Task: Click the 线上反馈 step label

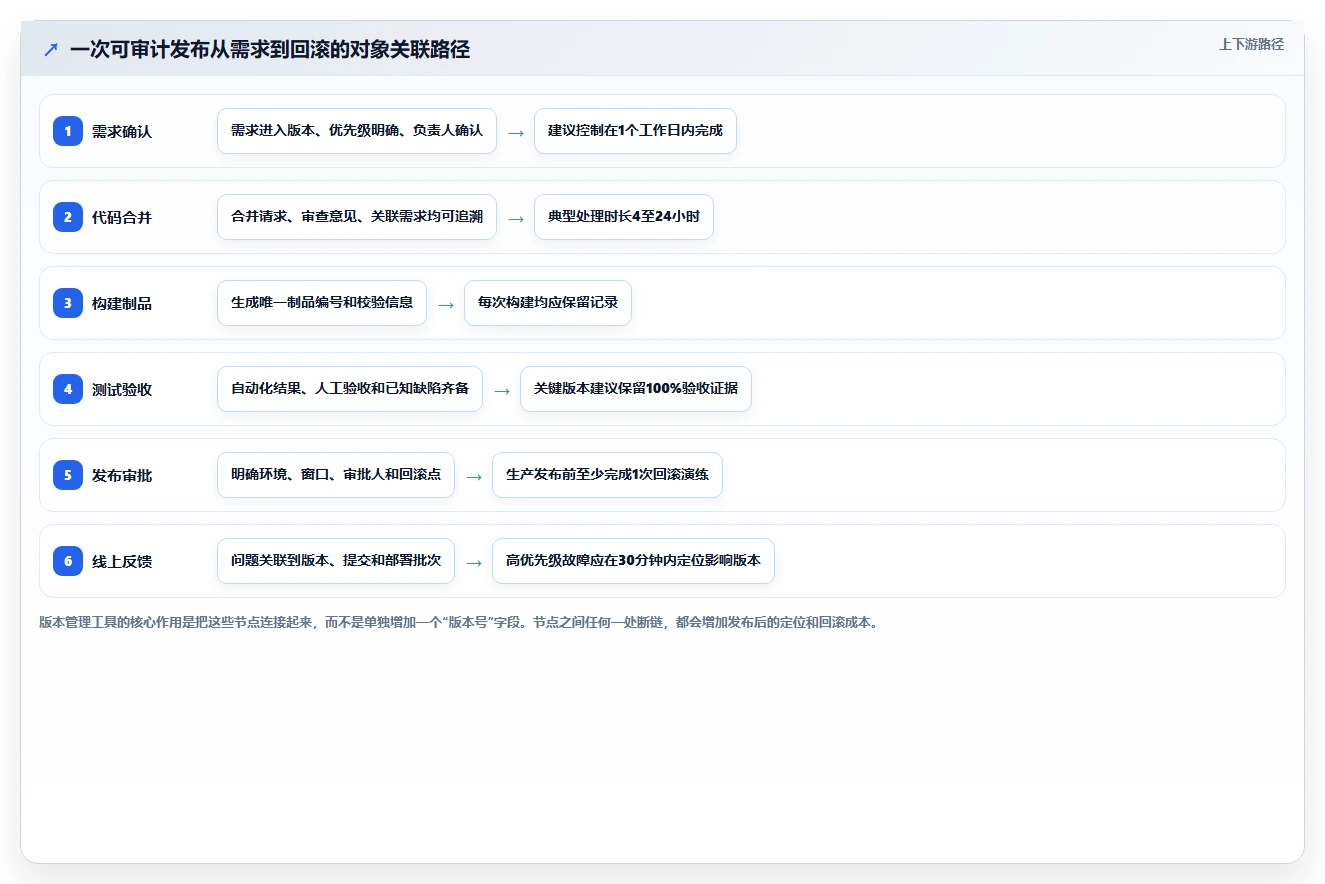Action: (x=122, y=561)
